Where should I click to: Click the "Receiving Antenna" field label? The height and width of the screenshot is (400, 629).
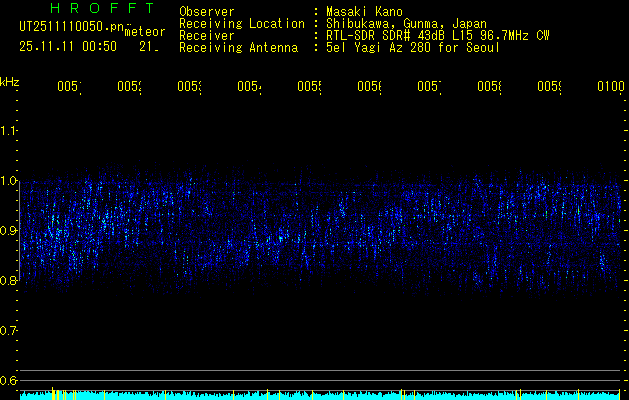[239, 48]
